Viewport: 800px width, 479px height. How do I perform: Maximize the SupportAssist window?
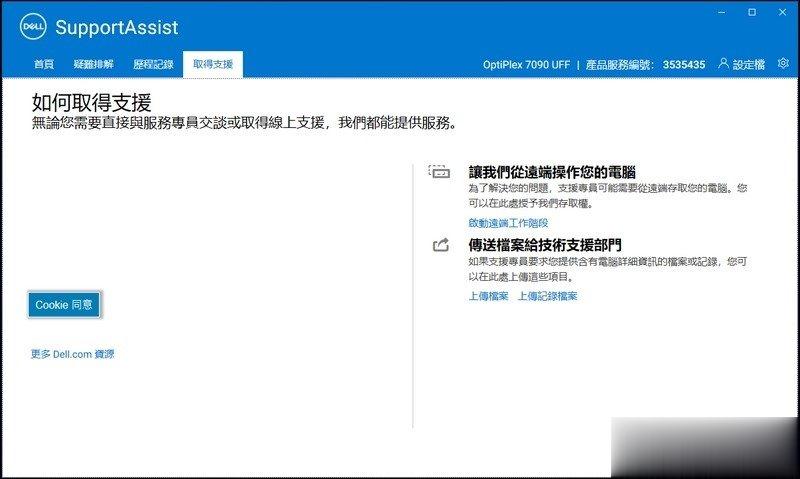[752, 12]
